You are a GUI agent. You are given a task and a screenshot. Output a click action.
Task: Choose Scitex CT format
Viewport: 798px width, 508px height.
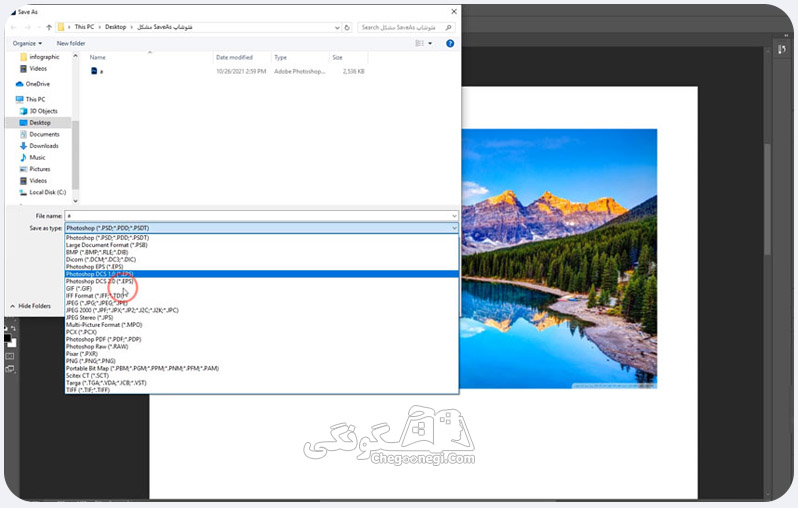coord(262,376)
